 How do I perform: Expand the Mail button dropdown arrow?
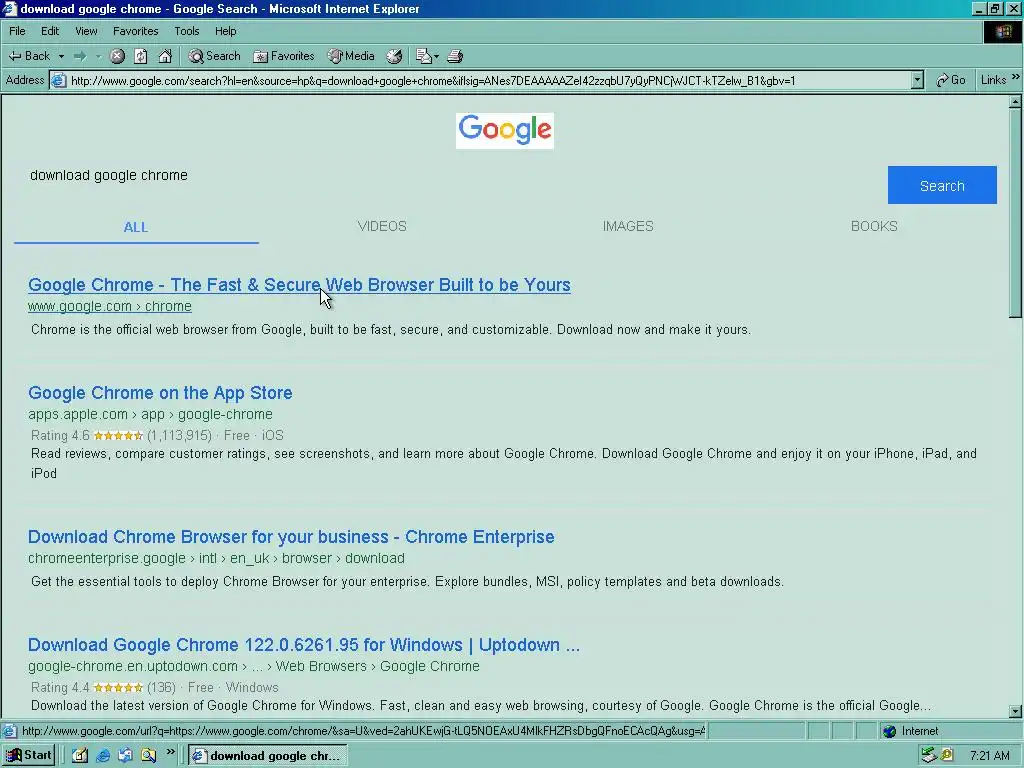click(x=436, y=56)
